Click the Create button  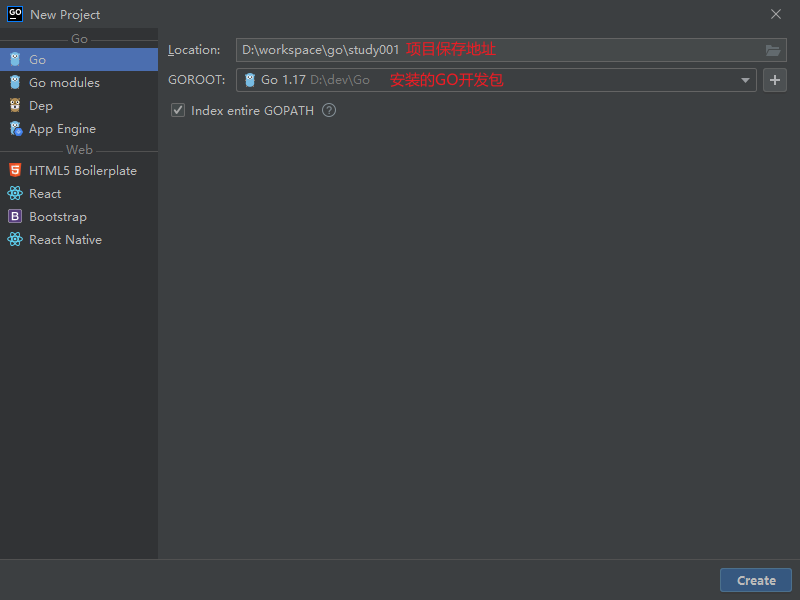pos(756,580)
